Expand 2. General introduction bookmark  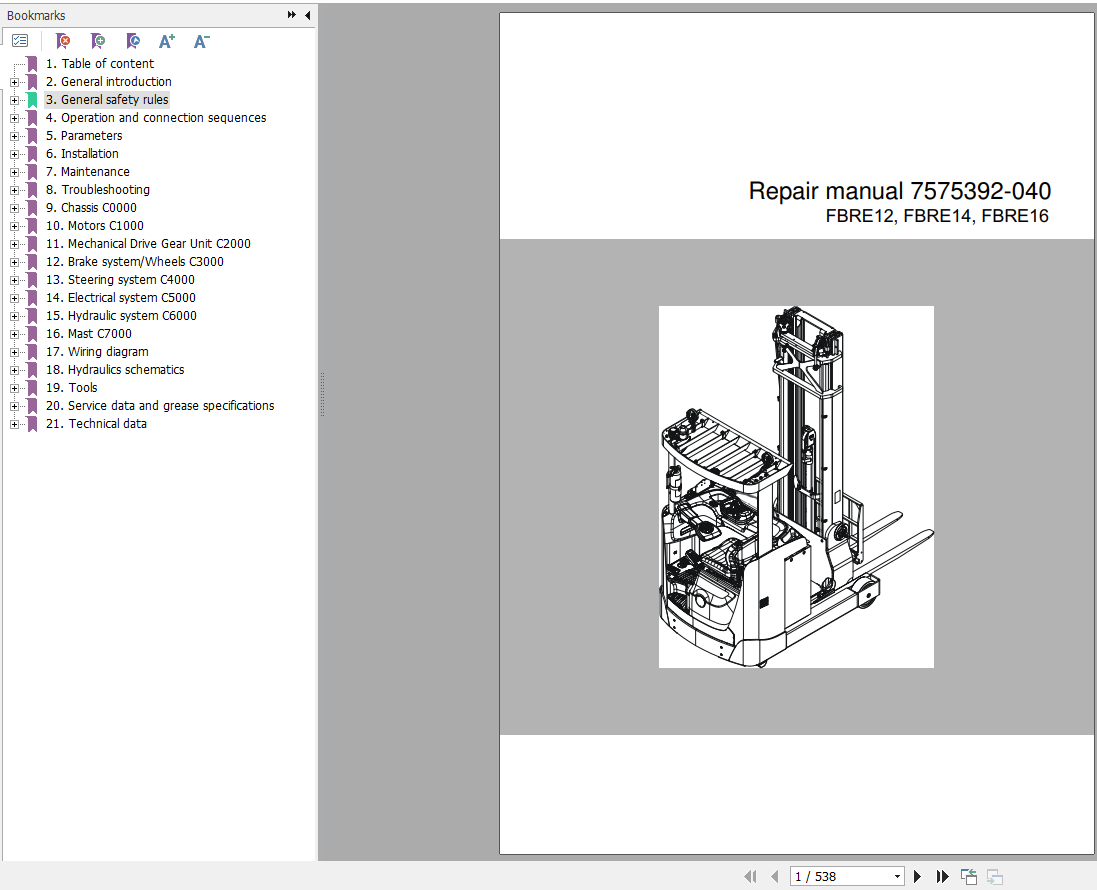(14, 82)
